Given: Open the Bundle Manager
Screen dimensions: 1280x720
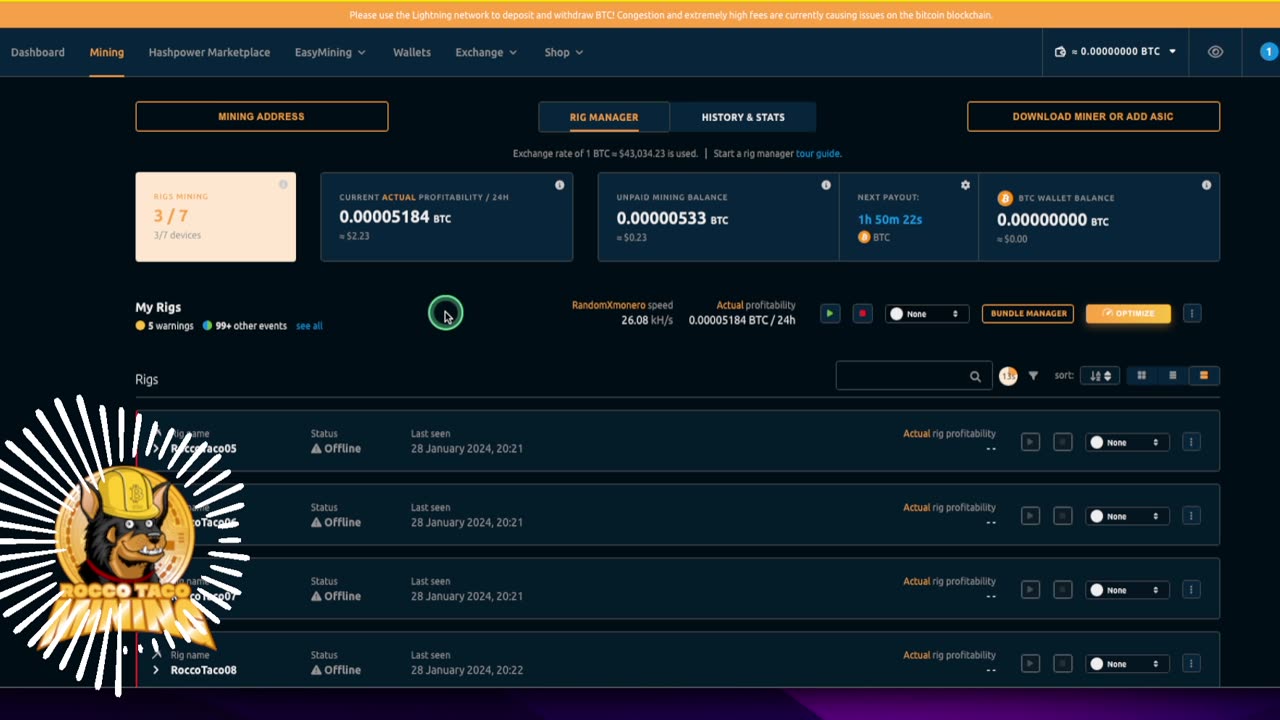Looking at the screenshot, I should pos(1028,314).
